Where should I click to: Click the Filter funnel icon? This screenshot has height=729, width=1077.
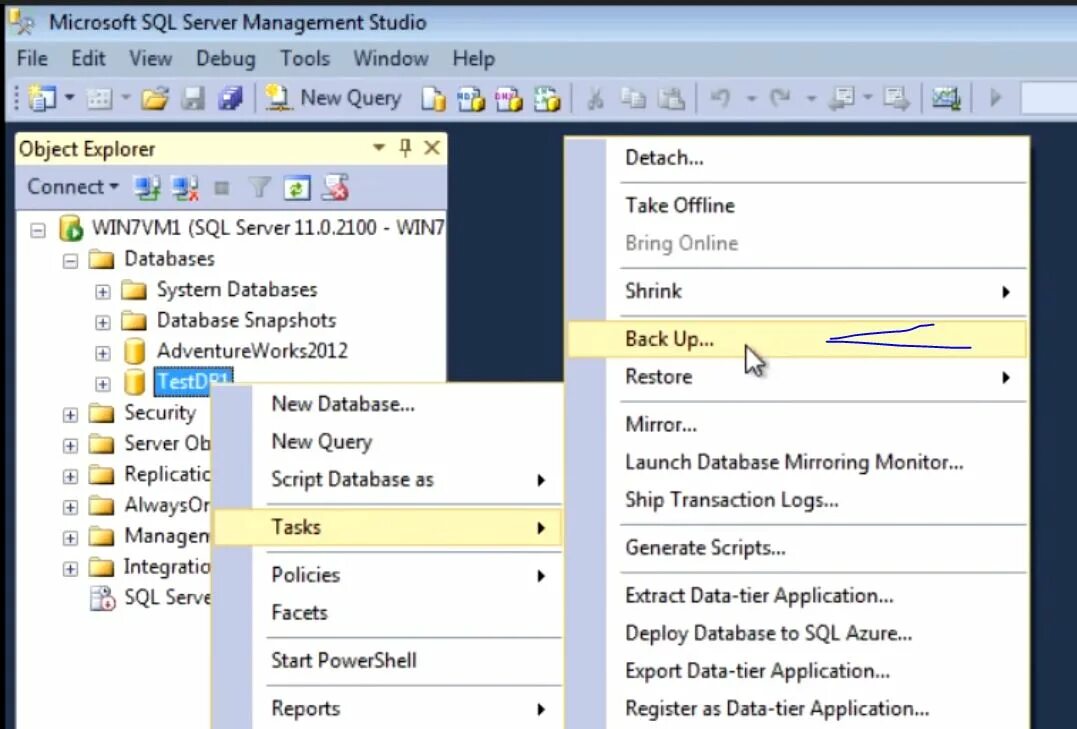(x=259, y=187)
